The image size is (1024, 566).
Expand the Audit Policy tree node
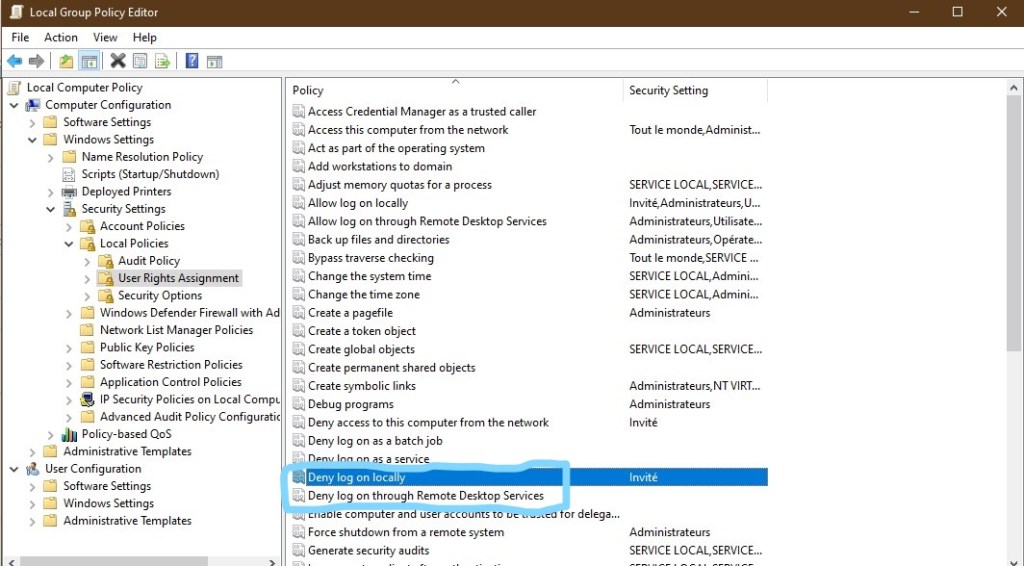click(88, 261)
